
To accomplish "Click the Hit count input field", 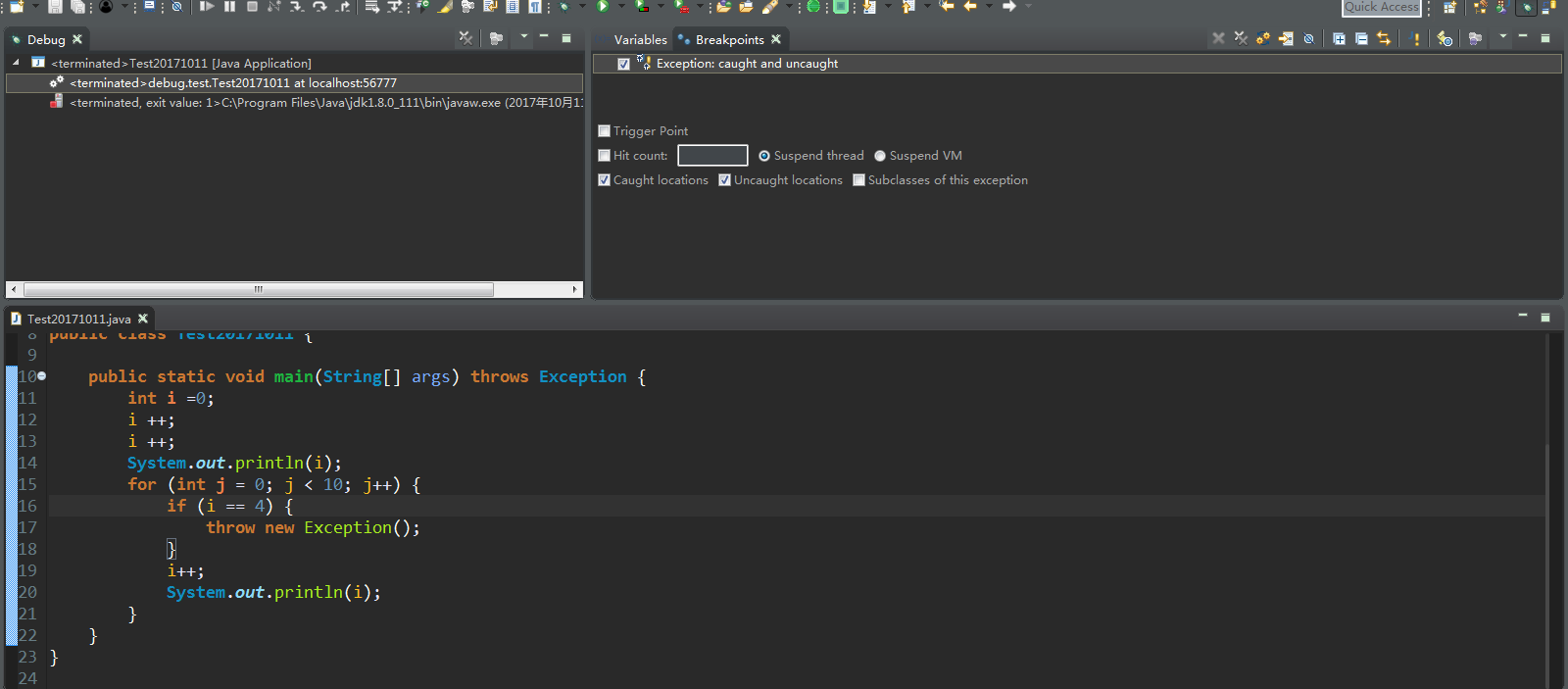I will [712, 156].
